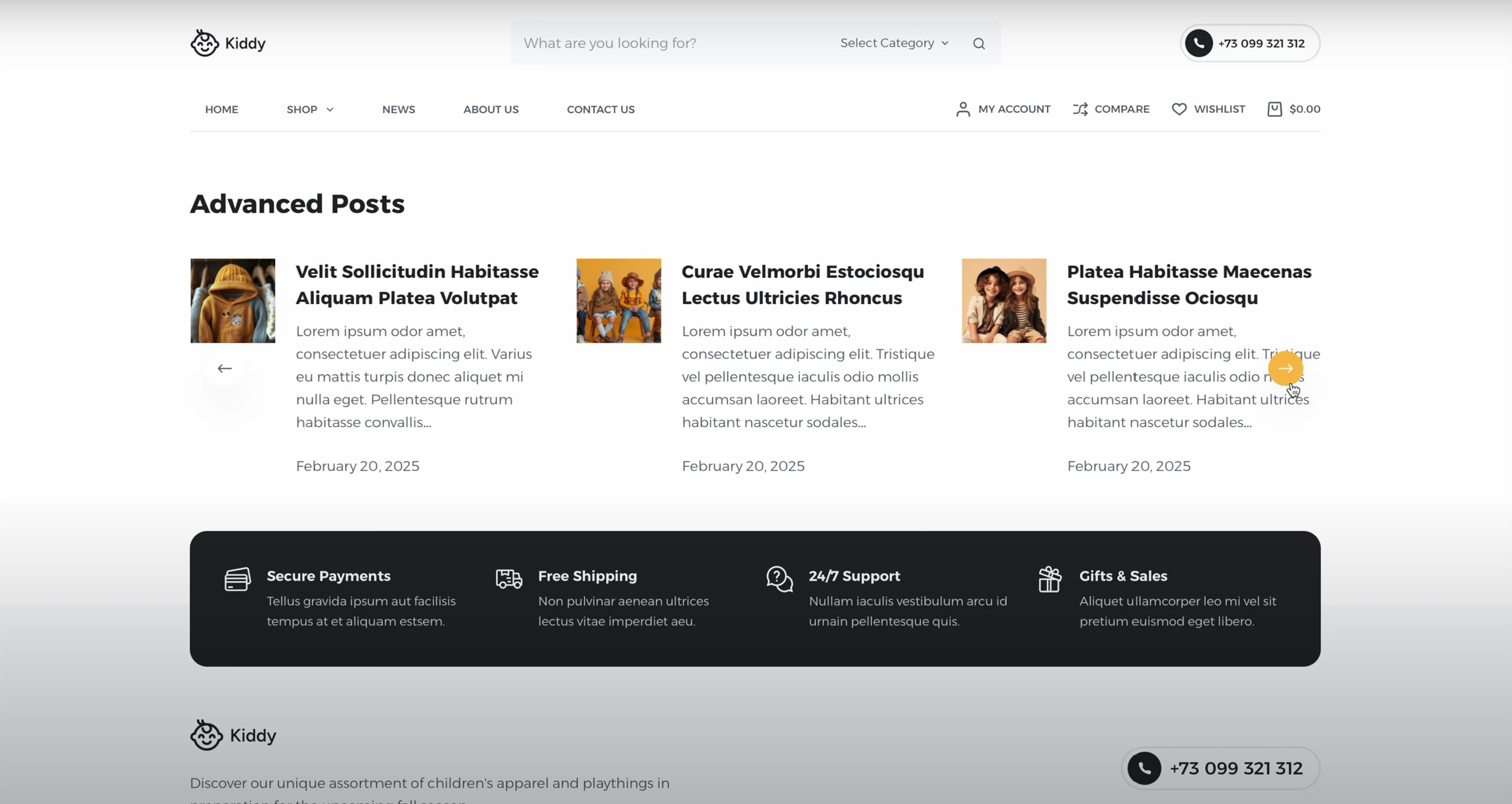The width and height of the screenshot is (1512, 804).
Task: Navigate to About Us page
Action: click(491, 110)
